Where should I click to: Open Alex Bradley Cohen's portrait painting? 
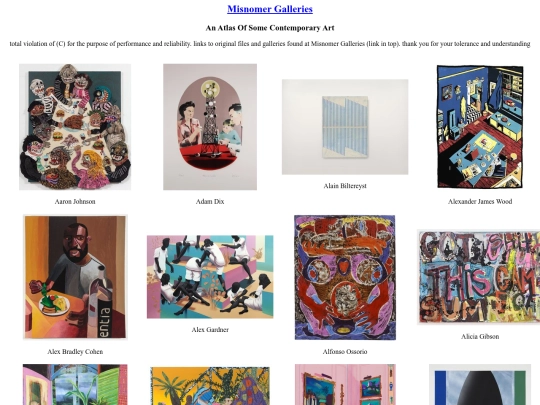[75, 277]
